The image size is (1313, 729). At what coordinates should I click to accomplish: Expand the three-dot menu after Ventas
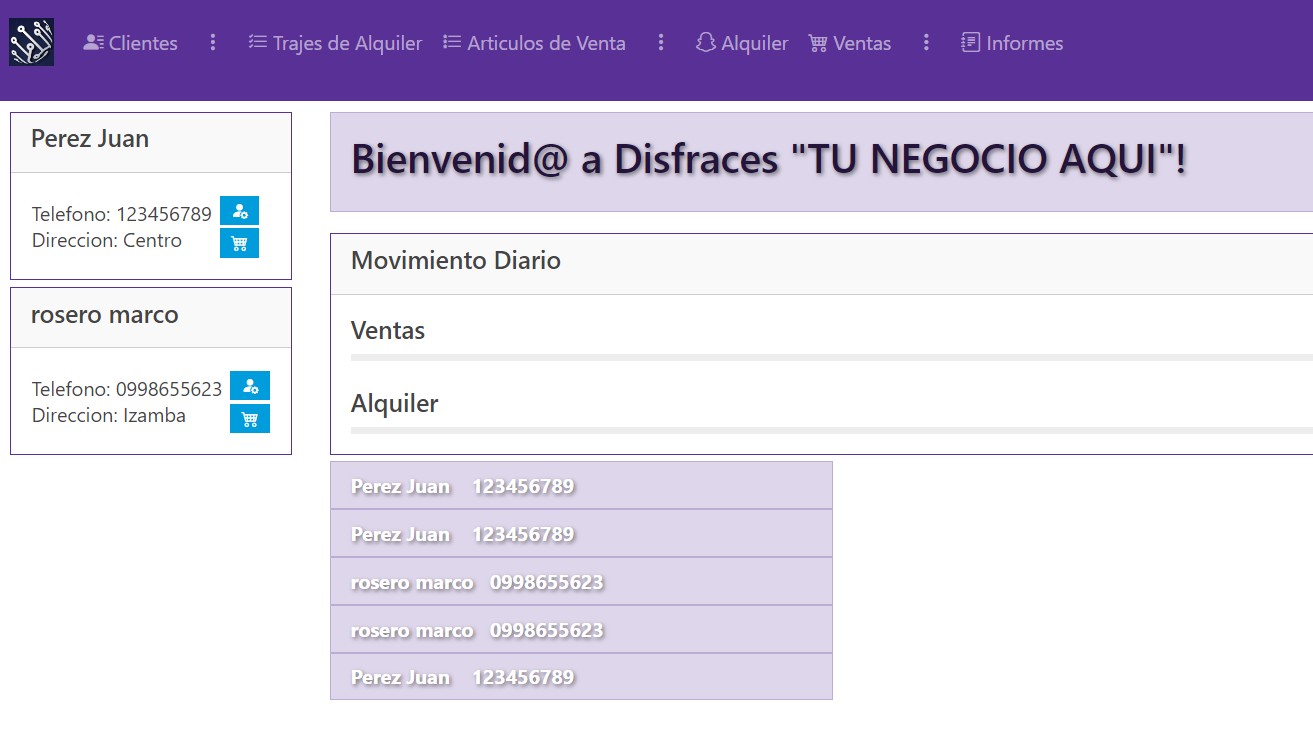pos(926,43)
